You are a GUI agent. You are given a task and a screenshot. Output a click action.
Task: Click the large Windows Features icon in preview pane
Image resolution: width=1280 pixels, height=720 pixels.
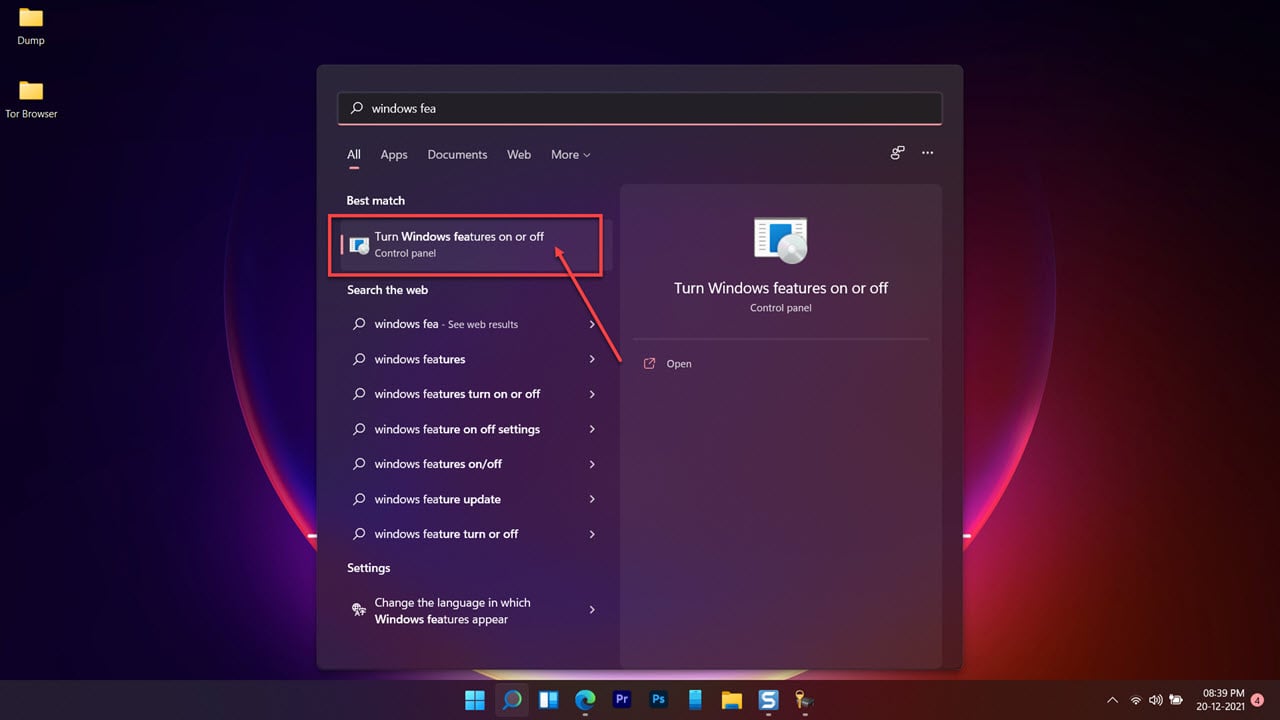tap(780, 241)
